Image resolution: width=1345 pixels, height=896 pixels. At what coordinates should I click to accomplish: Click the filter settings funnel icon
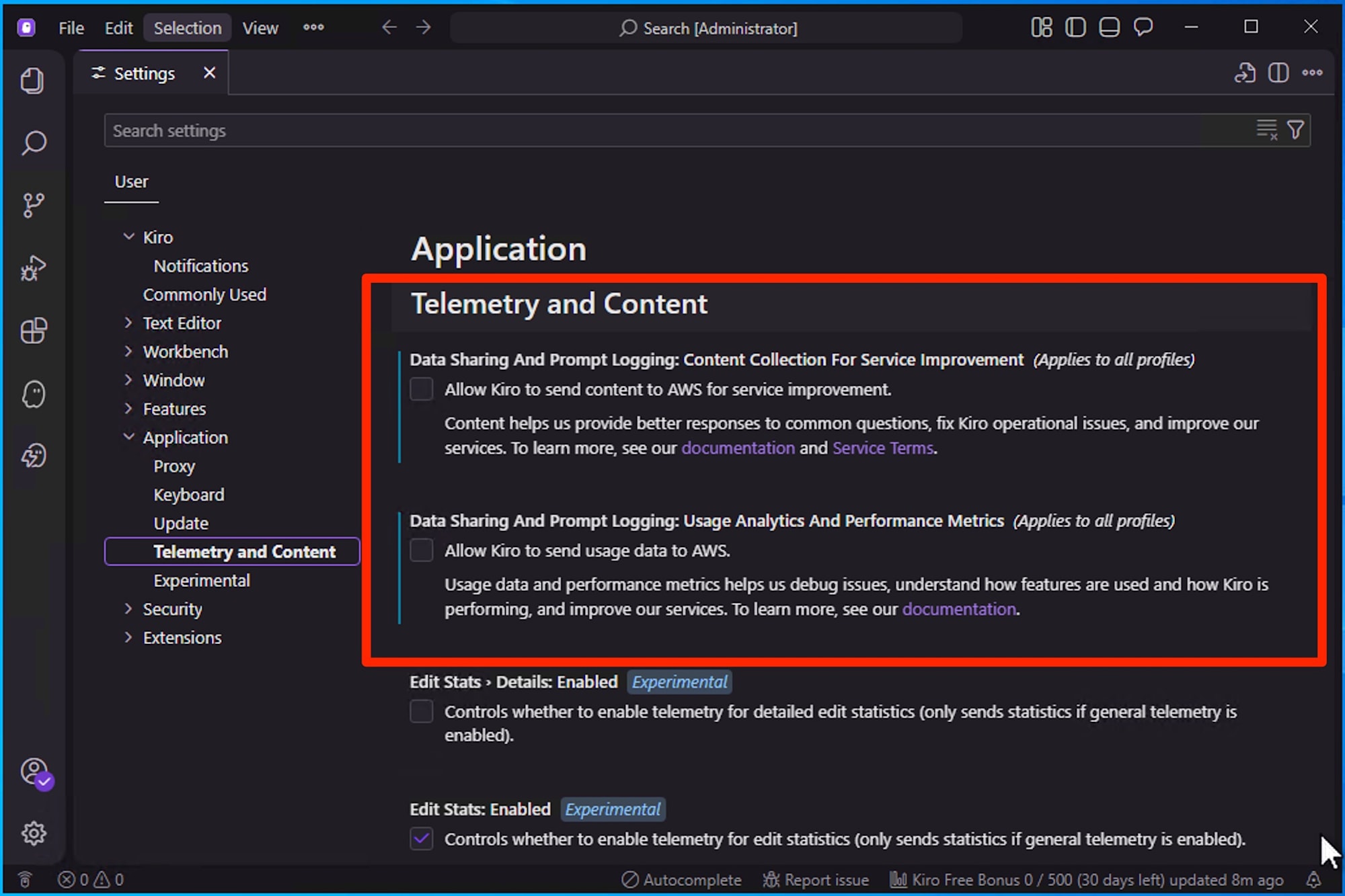tap(1295, 130)
